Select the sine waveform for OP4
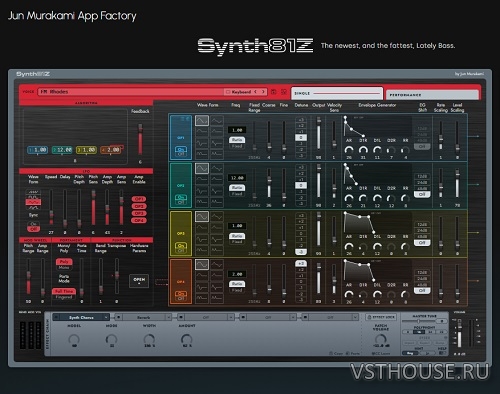500x394 pixels. (202, 265)
